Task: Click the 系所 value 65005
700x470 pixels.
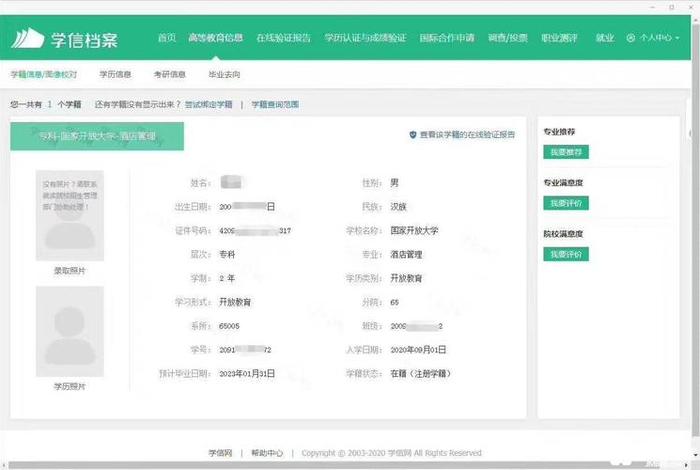Action: (229, 326)
